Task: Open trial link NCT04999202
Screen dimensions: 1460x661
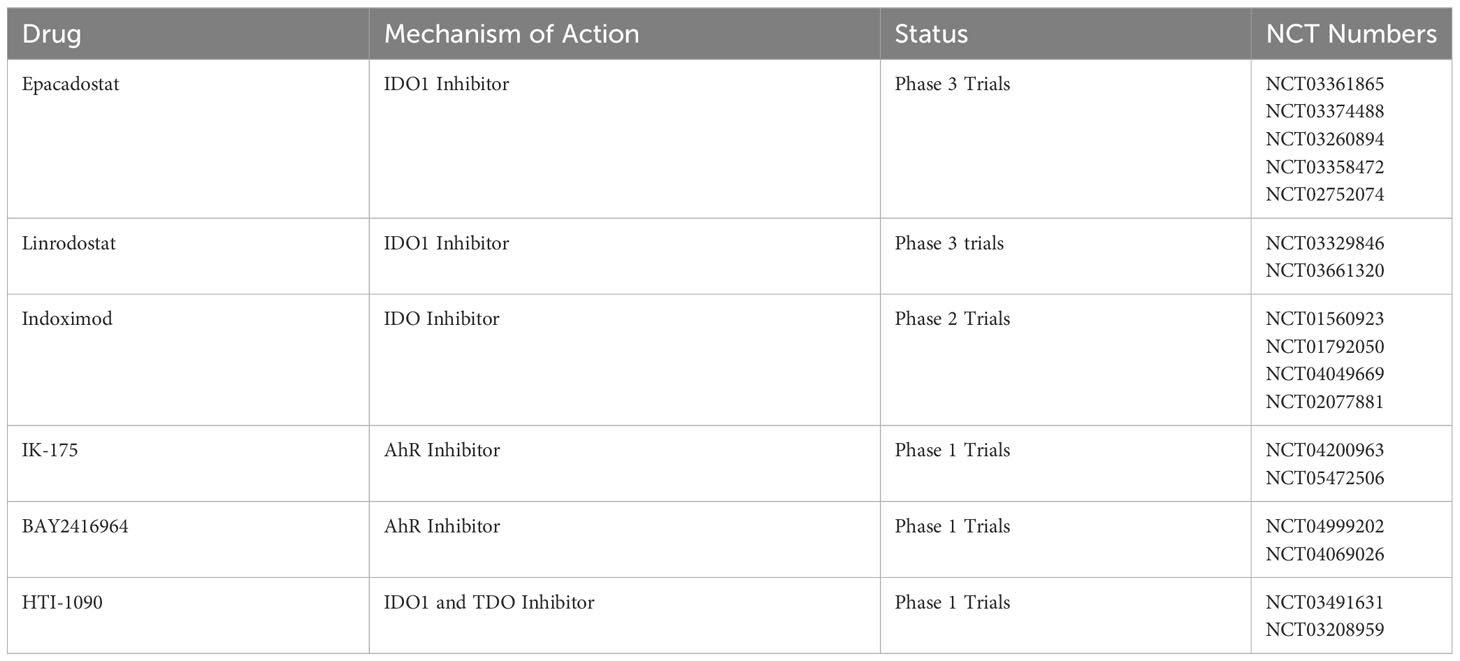Action: pos(1325,526)
